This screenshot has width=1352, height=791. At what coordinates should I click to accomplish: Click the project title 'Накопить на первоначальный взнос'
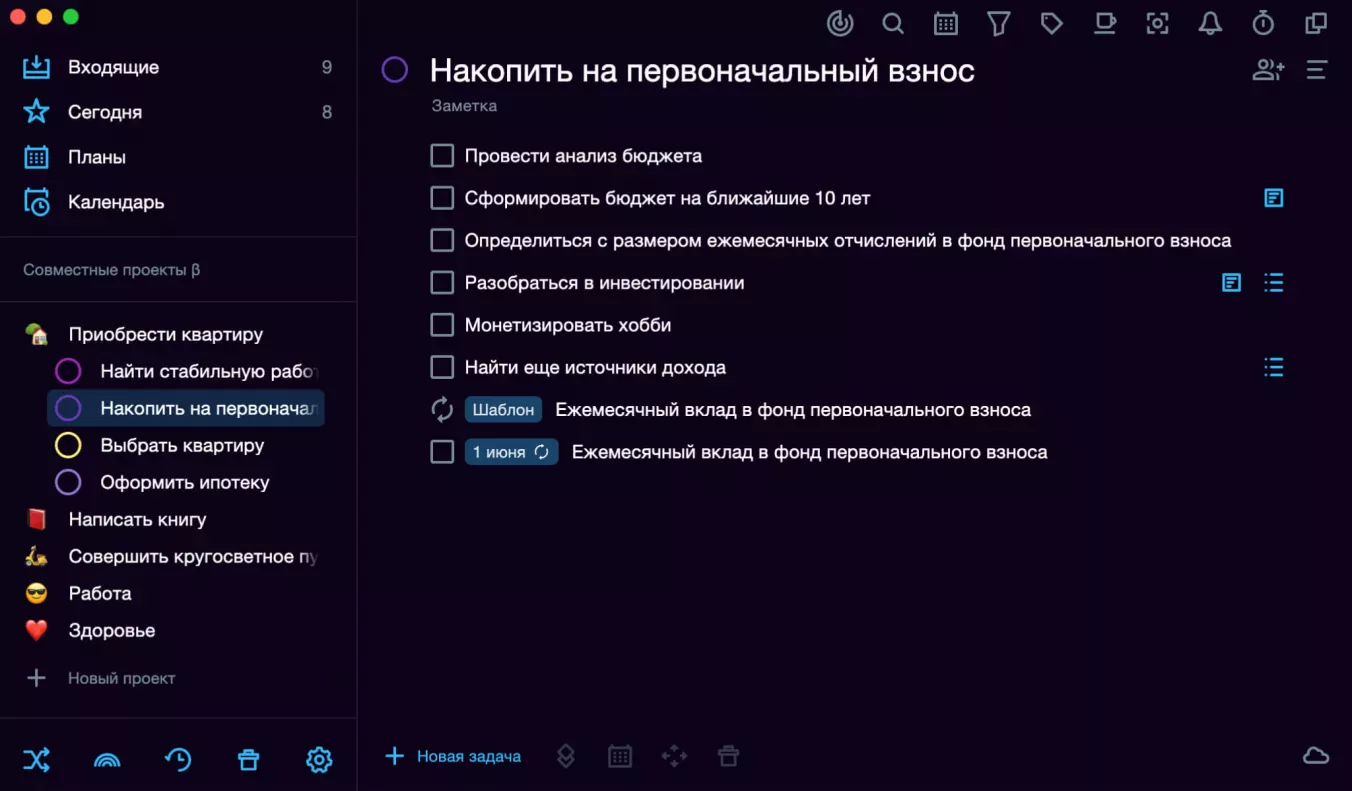pyautogui.click(x=702, y=70)
